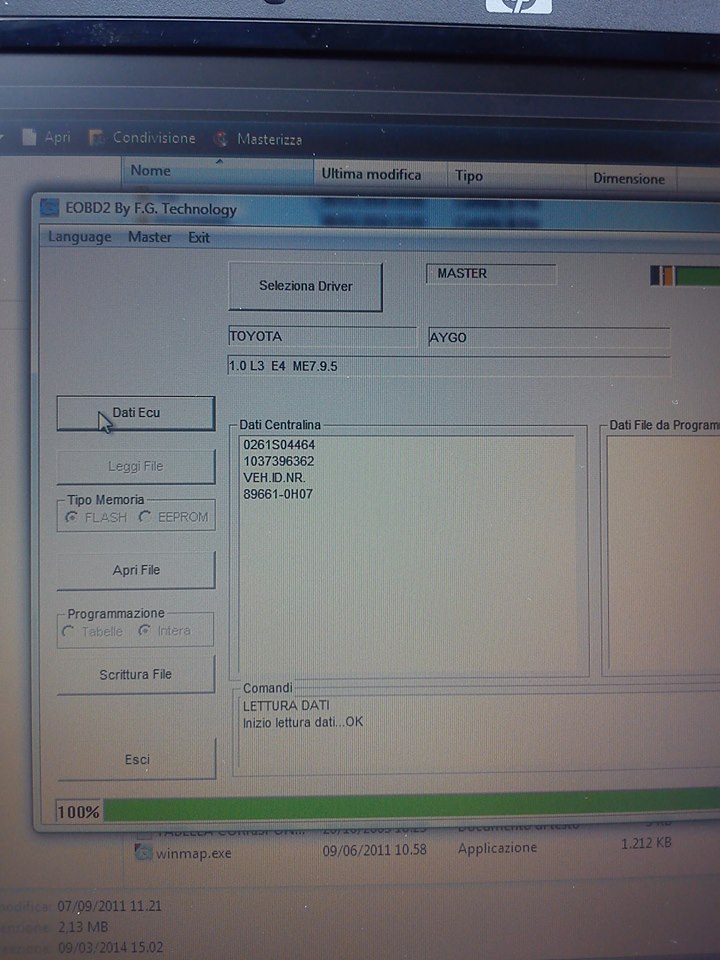Image resolution: width=720 pixels, height=960 pixels.
Task: Click the Dati Ecu button
Action: coord(136,413)
